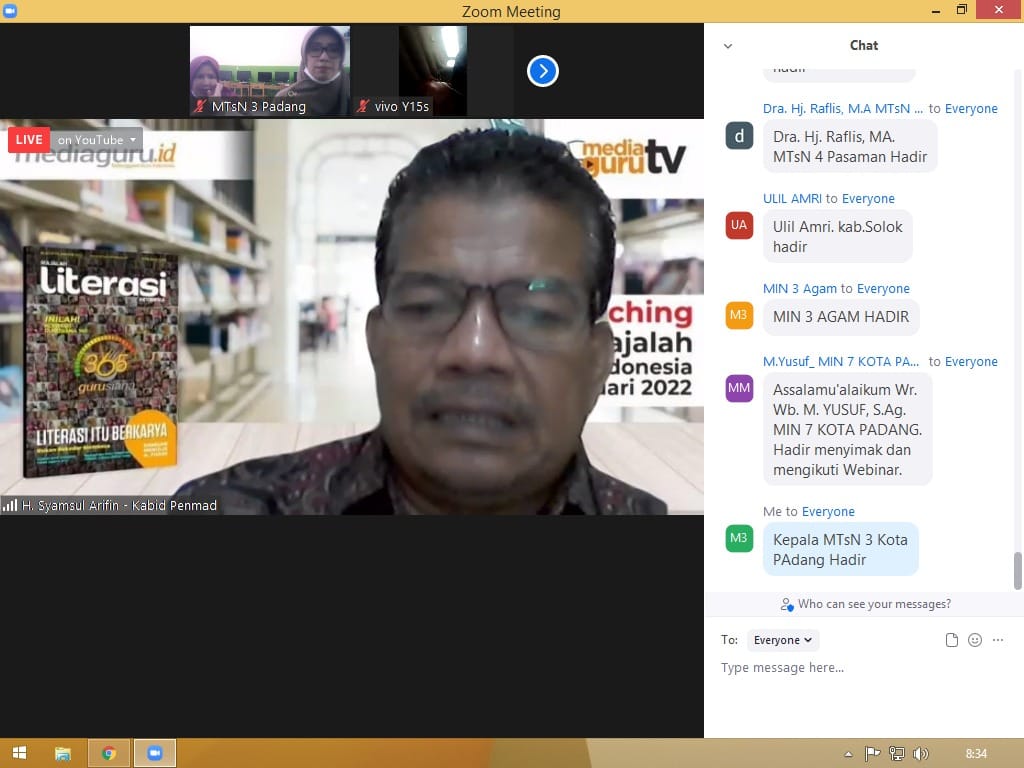Show hidden system tray icons
Screen dimensions: 1024x768
[849, 754]
